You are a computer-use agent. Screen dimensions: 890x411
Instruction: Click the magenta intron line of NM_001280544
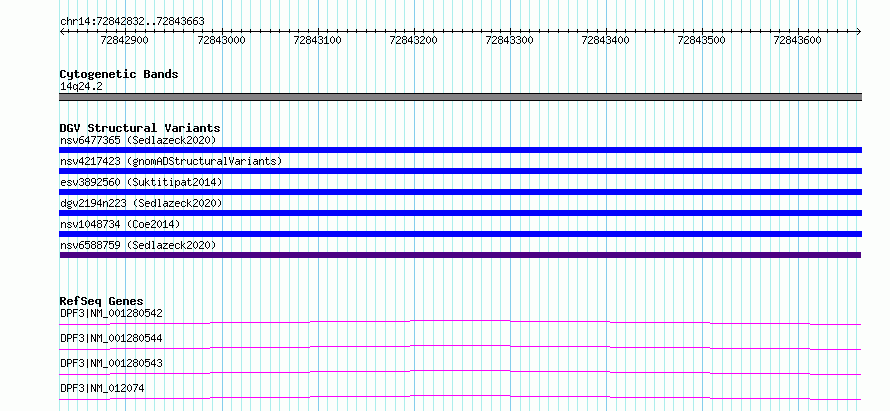coord(460,347)
